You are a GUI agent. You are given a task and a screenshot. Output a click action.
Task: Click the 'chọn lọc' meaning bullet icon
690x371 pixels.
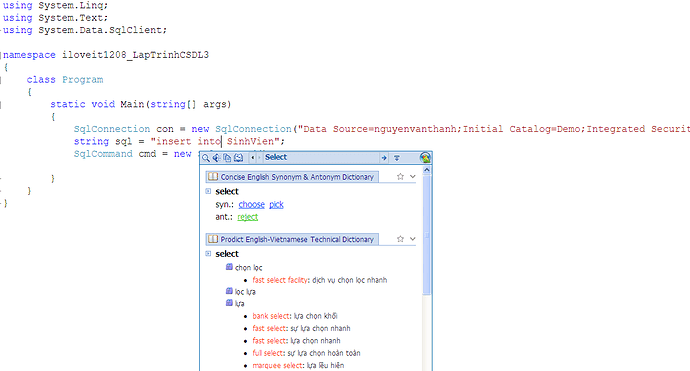coord(229,267)
